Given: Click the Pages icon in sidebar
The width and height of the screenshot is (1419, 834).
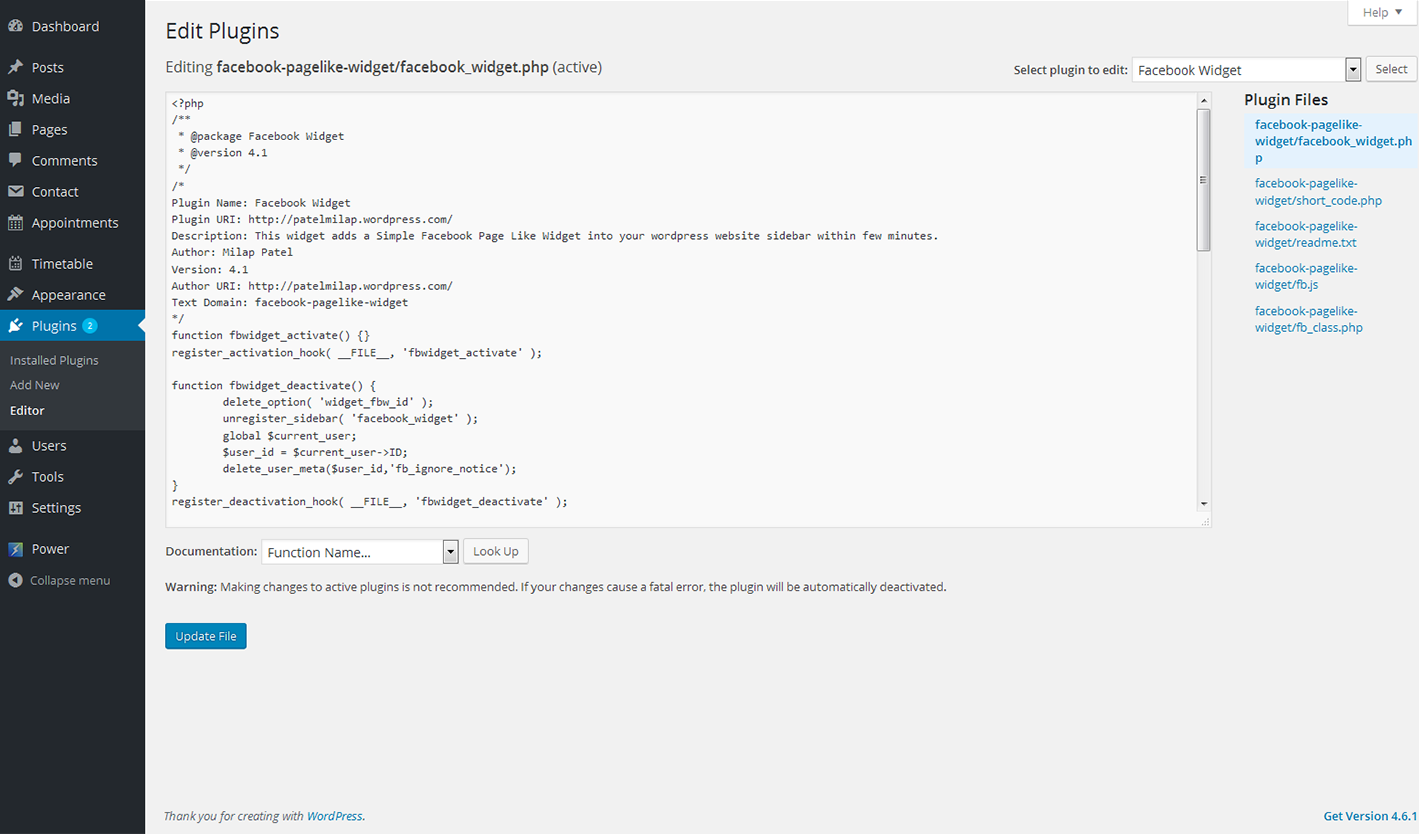Looking at the screenshot, I should click(x=16, y=129).
